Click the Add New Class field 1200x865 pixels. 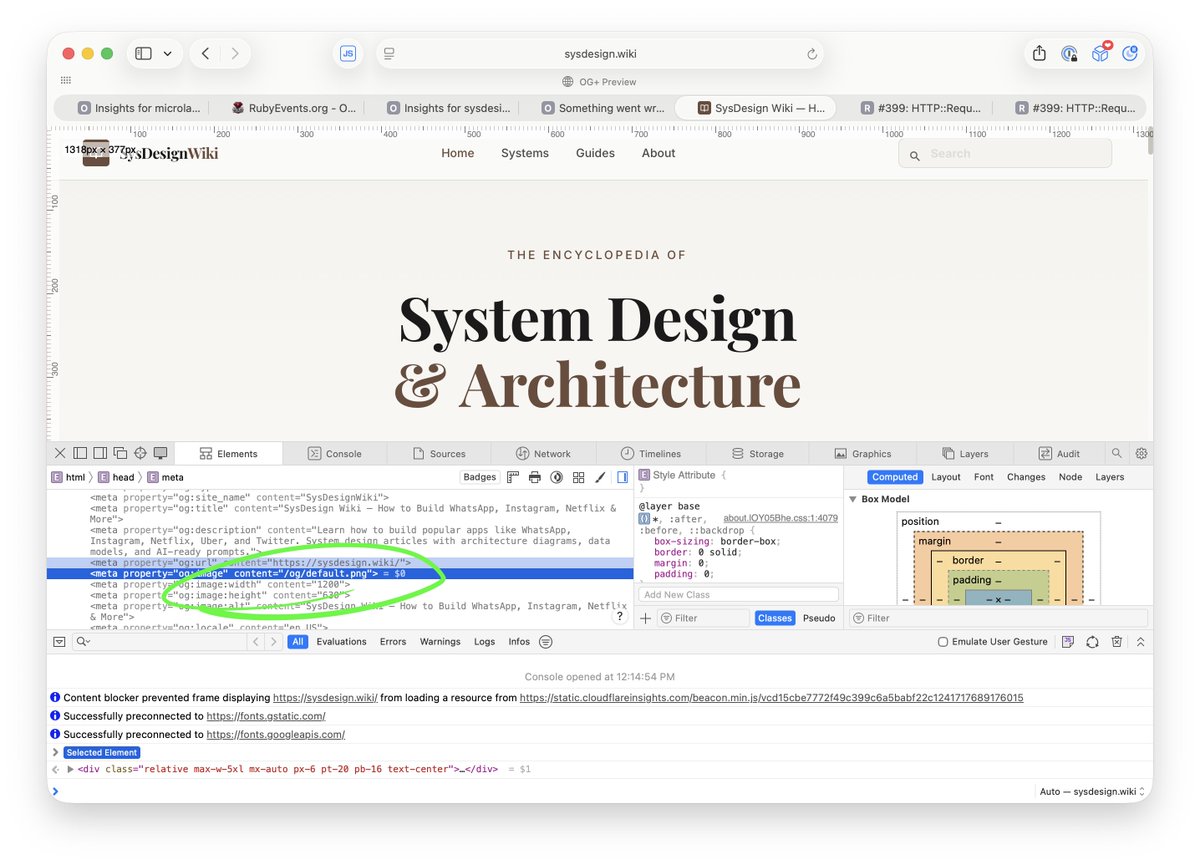click(738, 595)
